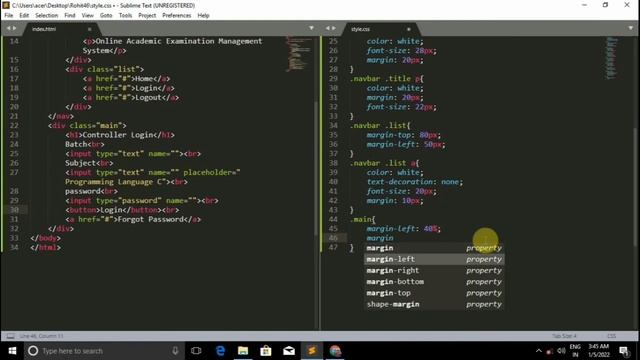640x360 pixels.
Task: Open Chrome from taskbar
Action: tap(335, 351)
